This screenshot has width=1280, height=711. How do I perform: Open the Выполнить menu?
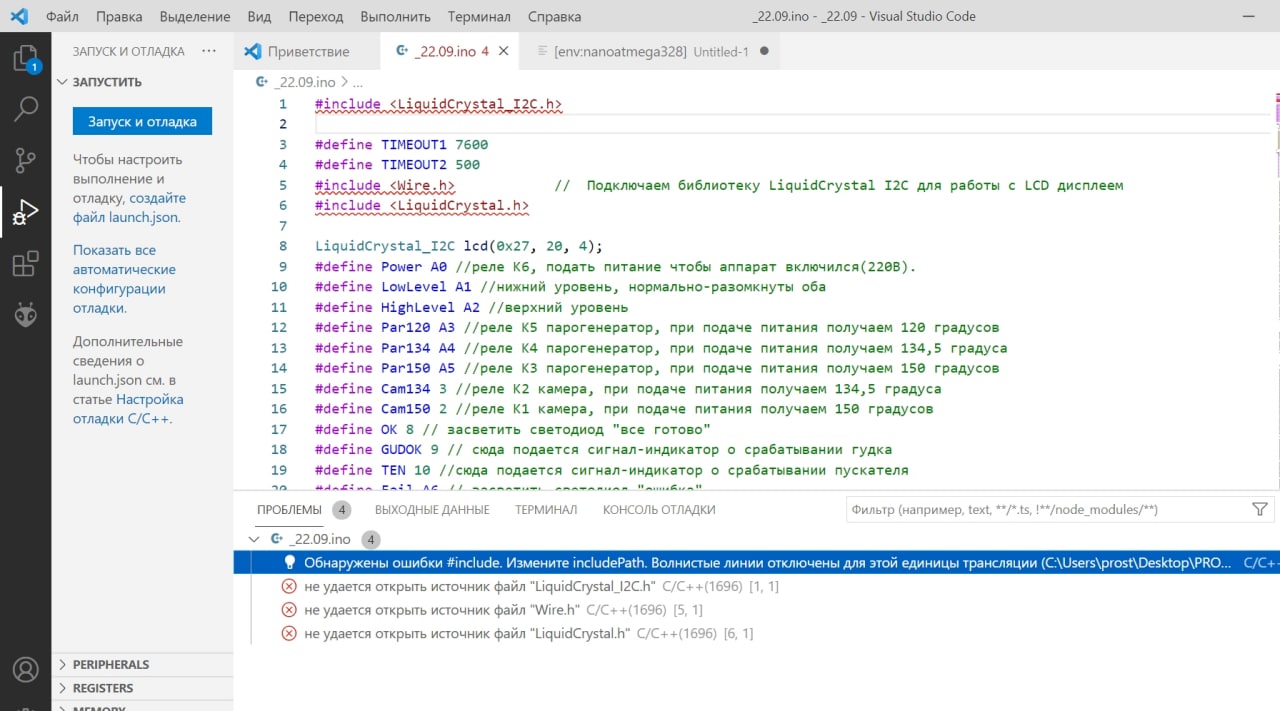pos(395,16)
